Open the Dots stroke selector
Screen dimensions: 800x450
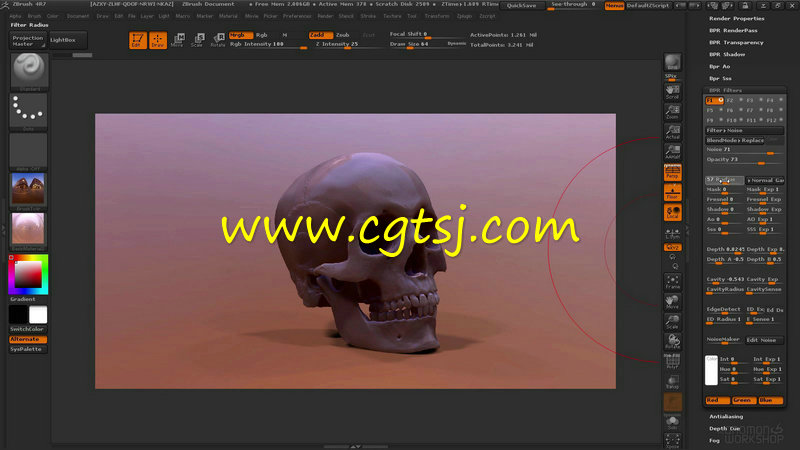[29, 110]
